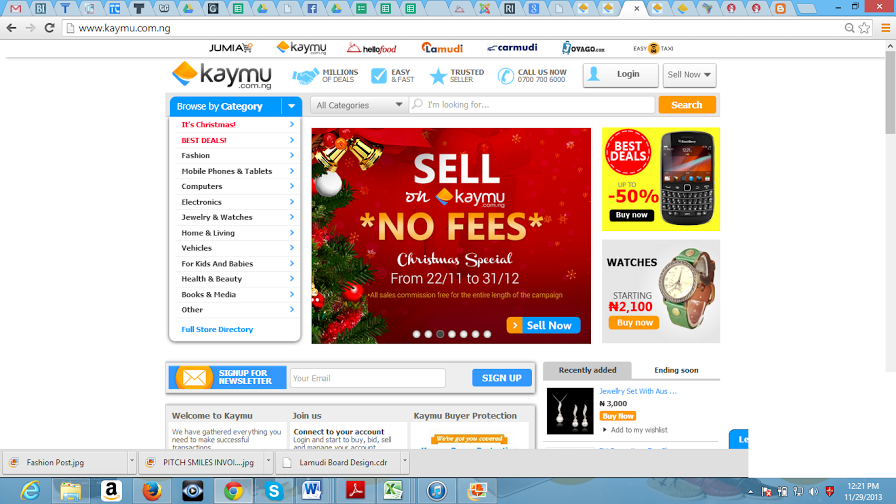Select the last banner carousel dot

[x=487, y=334]
